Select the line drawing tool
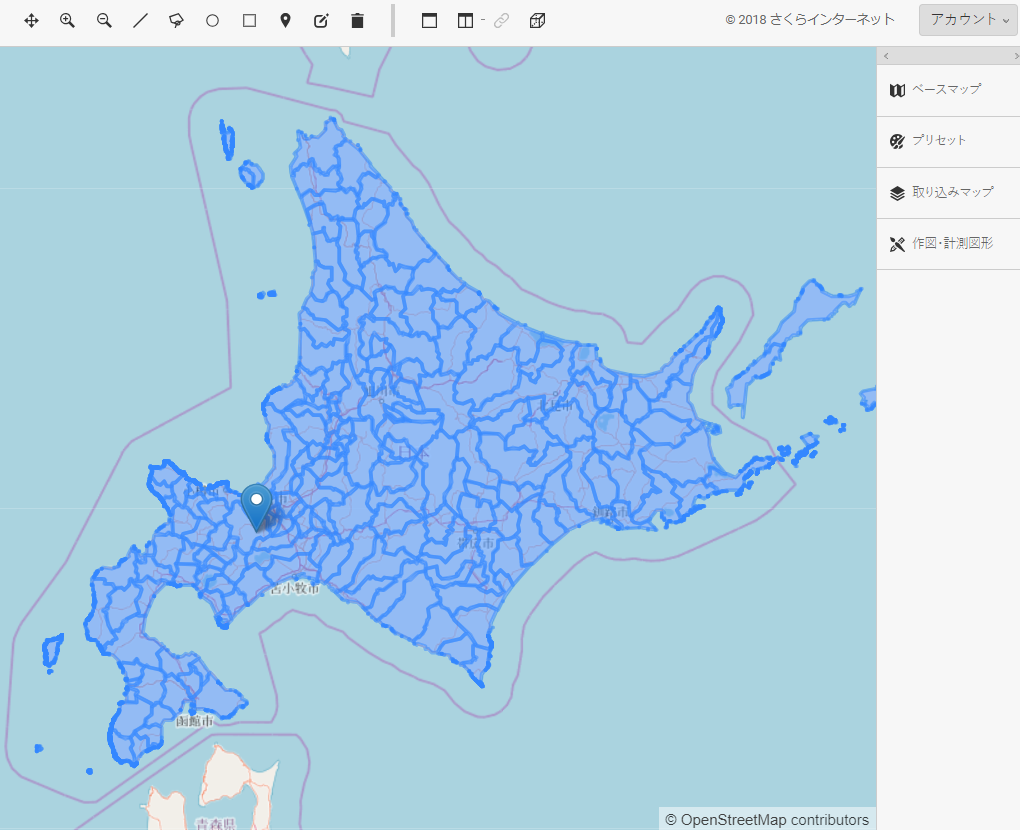Image resolution: width=1020 pixels, height=830 pixels. [140, 21]
